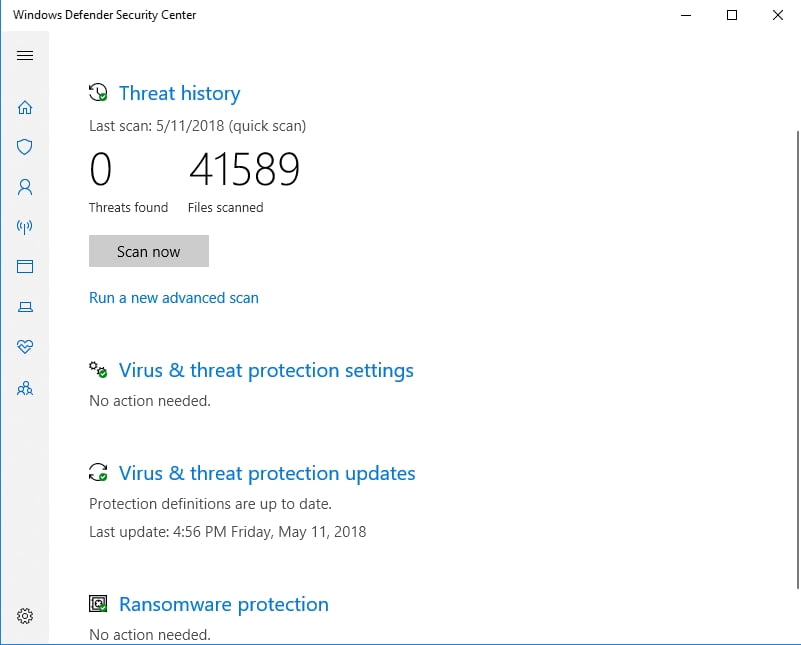Open the Threat history page
Screen dimensions: 801x645
pos(179,93)
